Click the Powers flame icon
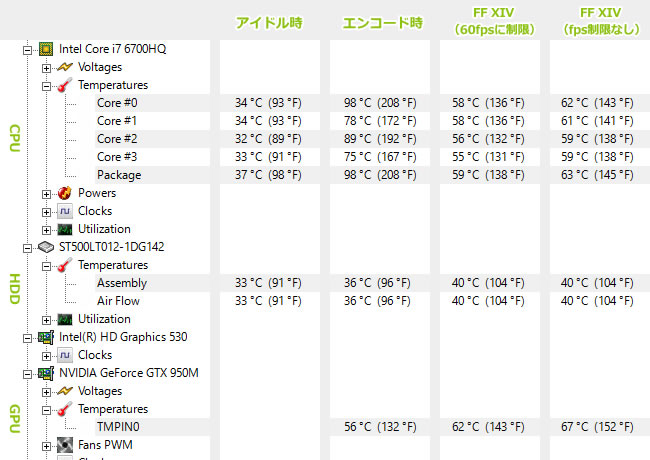650x460 pixels. coord(65,193)
